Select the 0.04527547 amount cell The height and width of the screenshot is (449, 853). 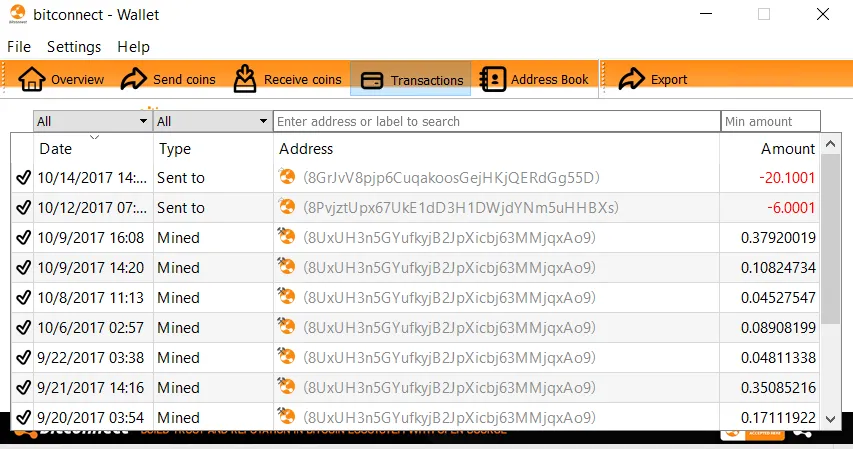click(x=778, y=298)
